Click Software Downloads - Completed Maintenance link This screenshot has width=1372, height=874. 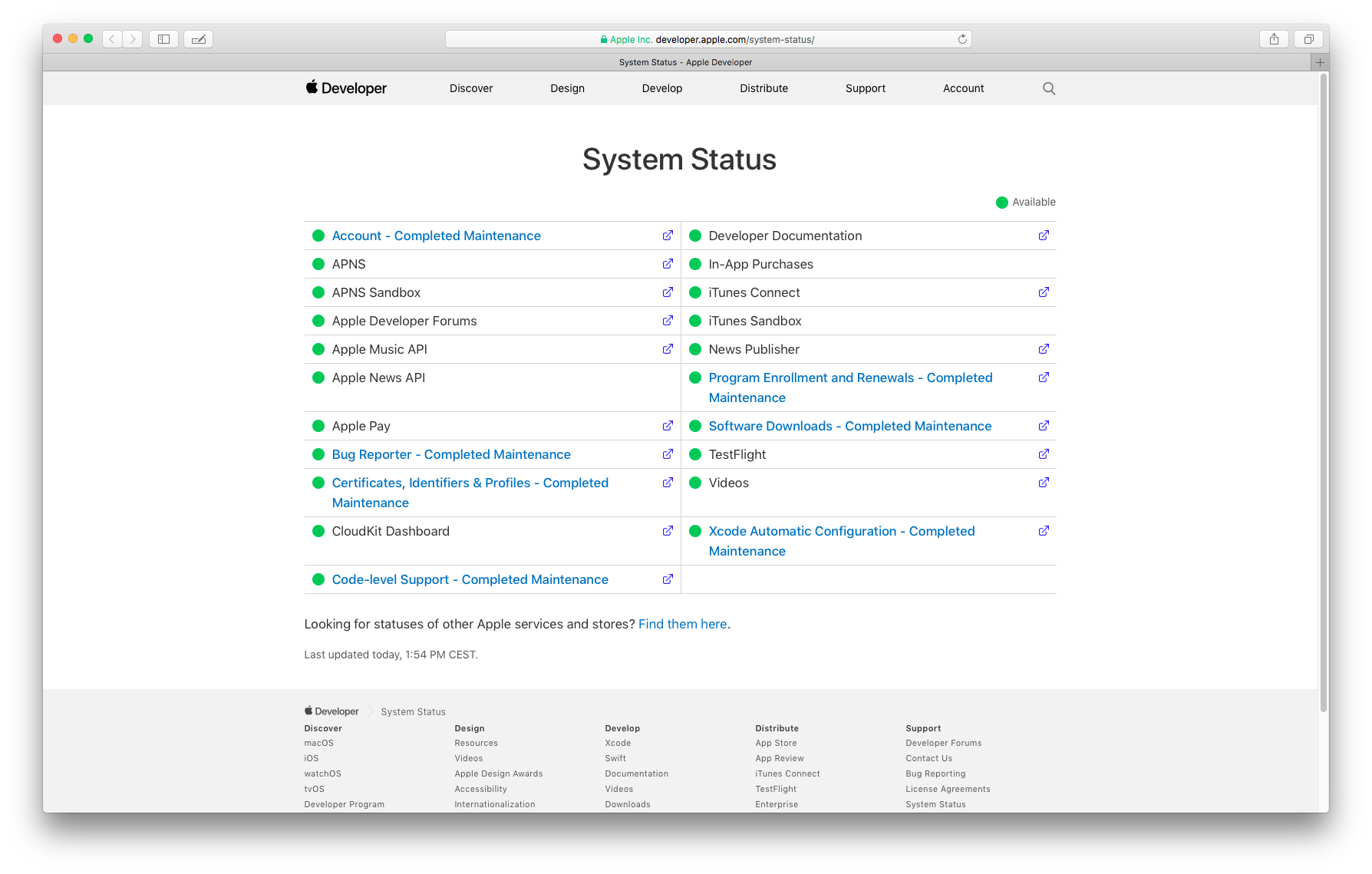pyautogui.click(x=849, y=426)
